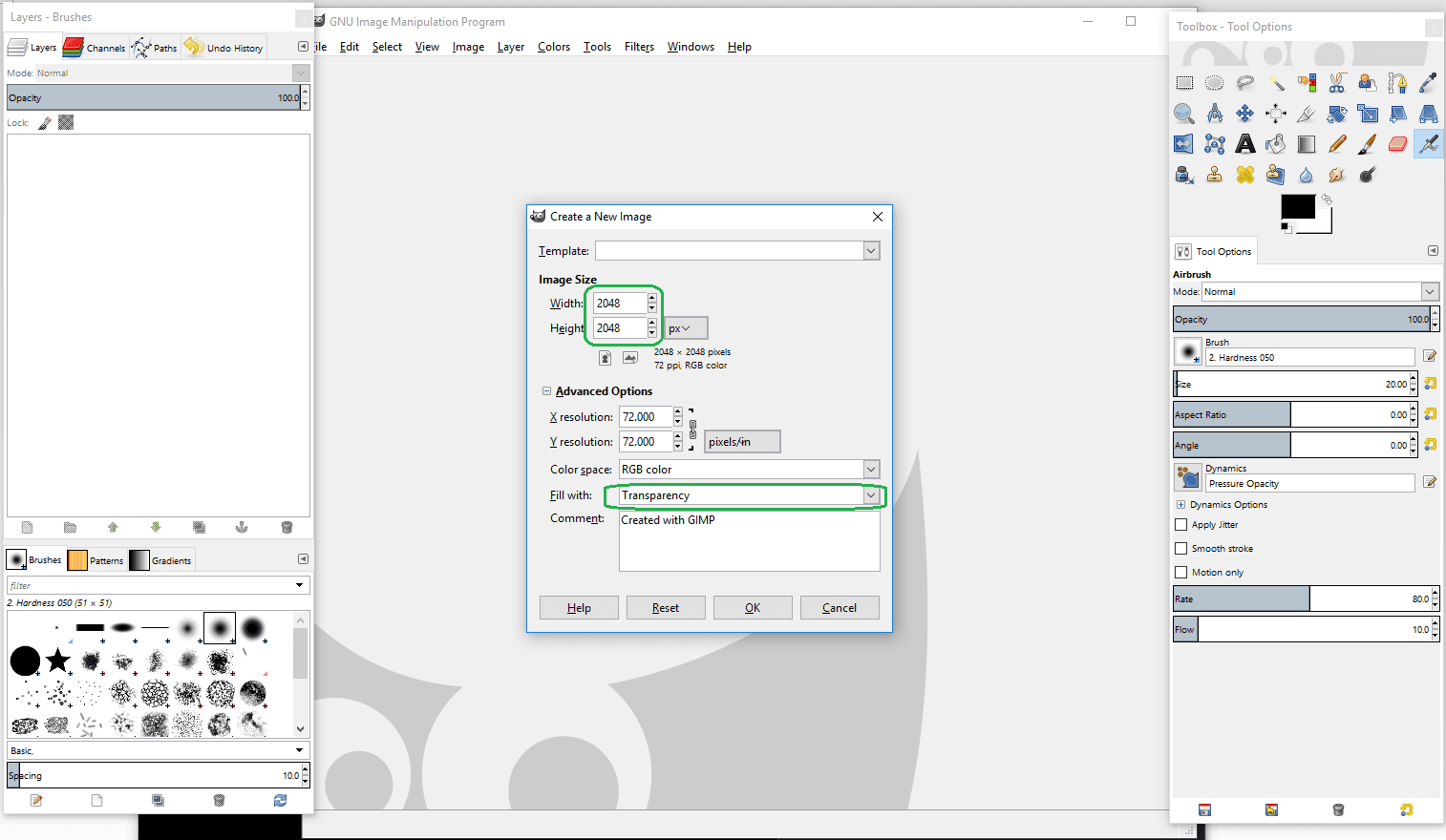Click OK to create the image

click(753, 608)
